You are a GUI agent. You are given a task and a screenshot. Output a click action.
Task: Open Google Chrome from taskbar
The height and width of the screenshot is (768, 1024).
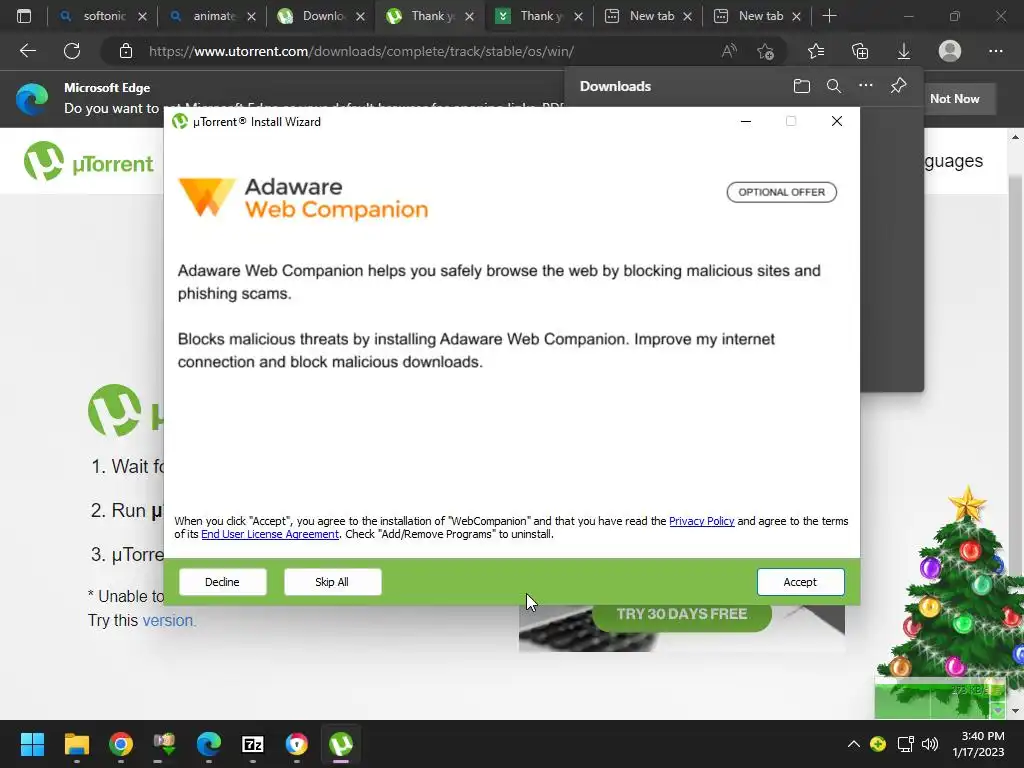(121, 744)
